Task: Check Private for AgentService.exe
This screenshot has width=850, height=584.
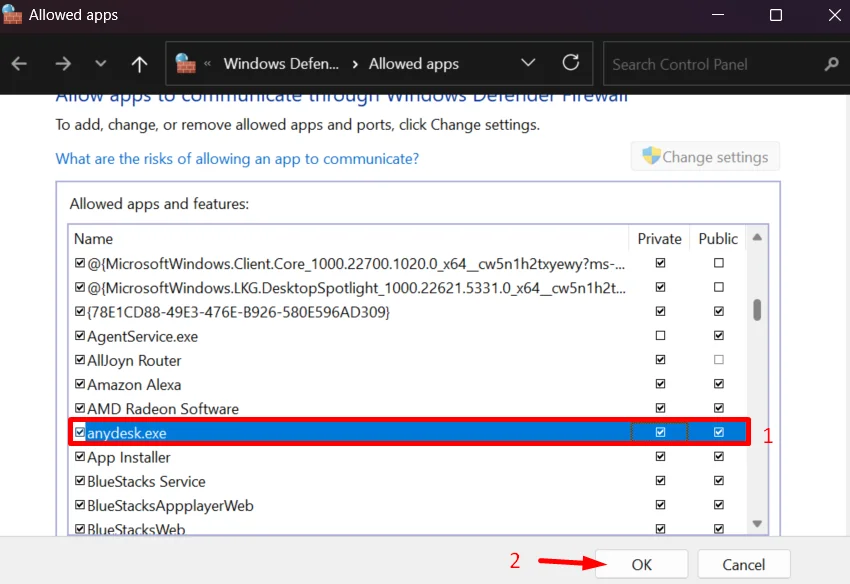Action: 660,336
